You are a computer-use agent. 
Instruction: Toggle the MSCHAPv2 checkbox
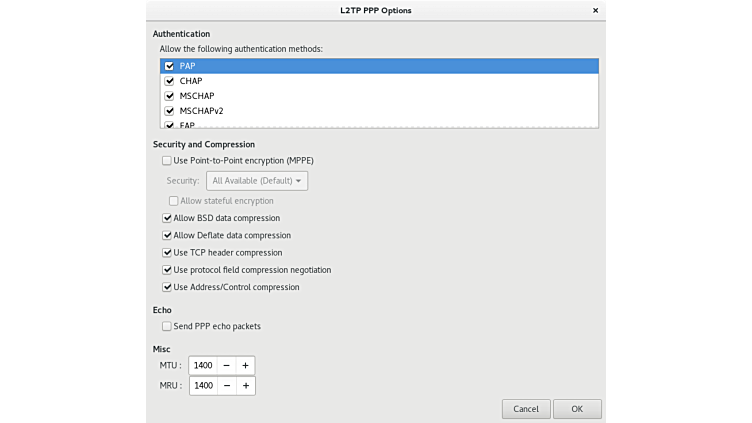tap(170, 111)
